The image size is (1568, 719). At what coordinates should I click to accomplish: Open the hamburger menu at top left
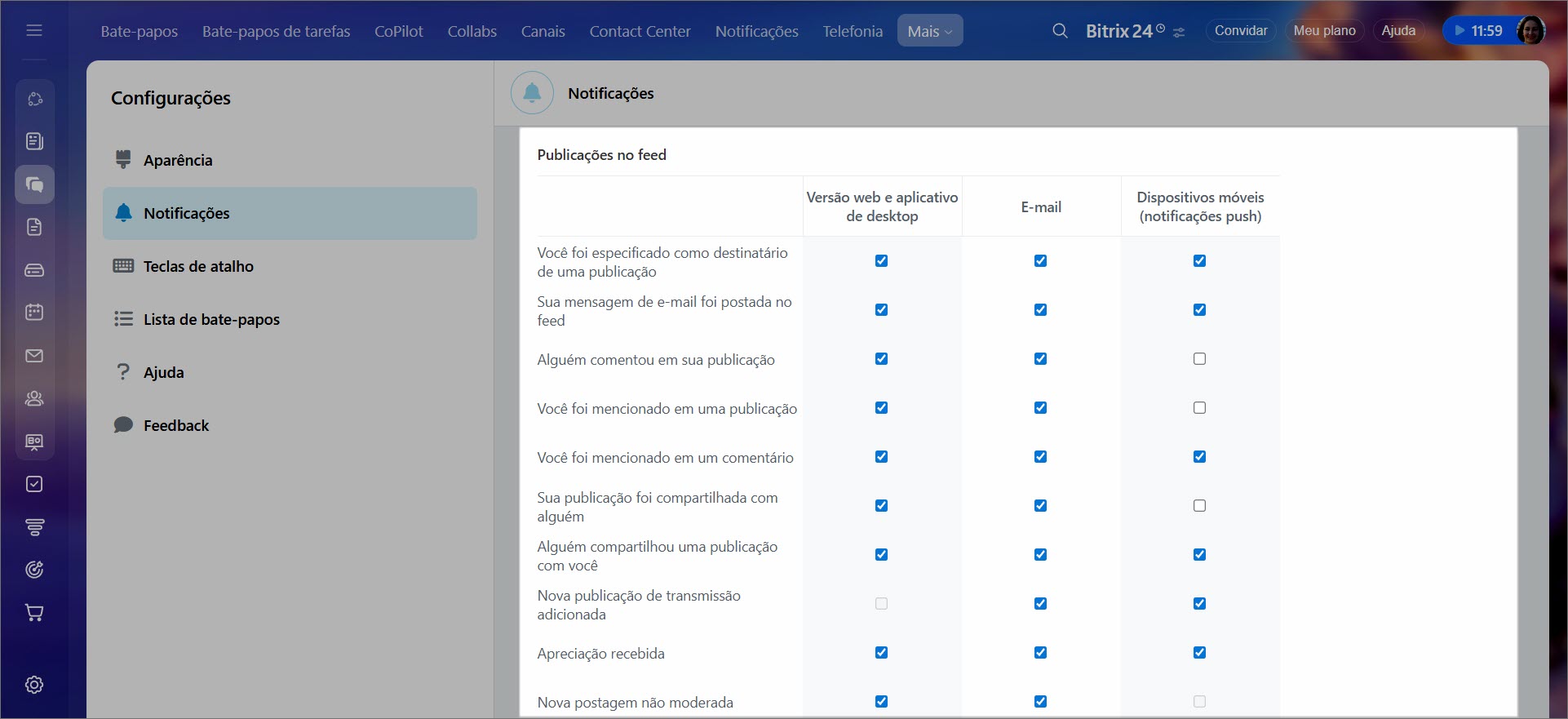point(34,30)
